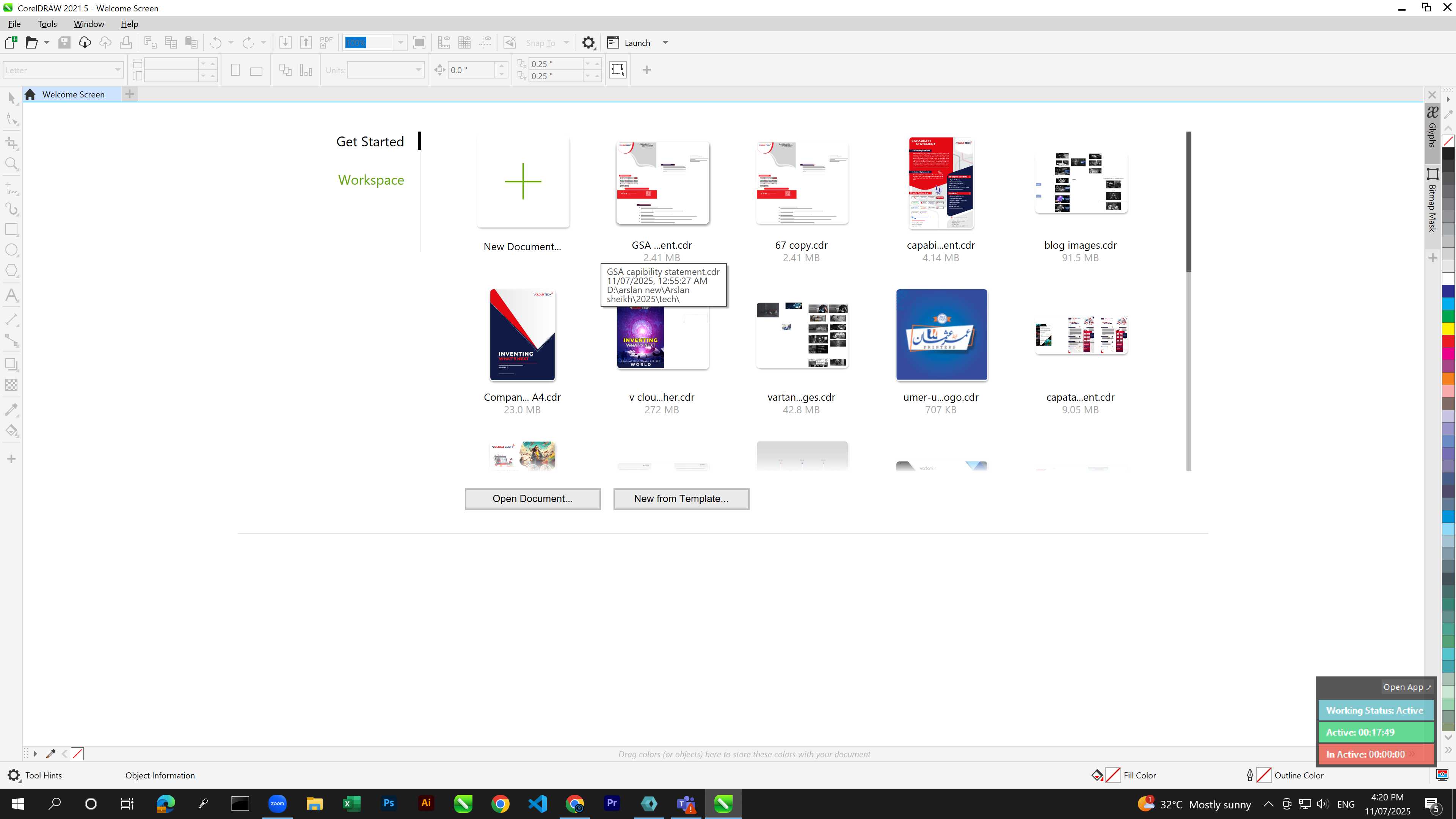The height and width of the screenshot is (819, 1456).
Task: Click the Open folder icon in toolbar
Action: pos(31,42)
